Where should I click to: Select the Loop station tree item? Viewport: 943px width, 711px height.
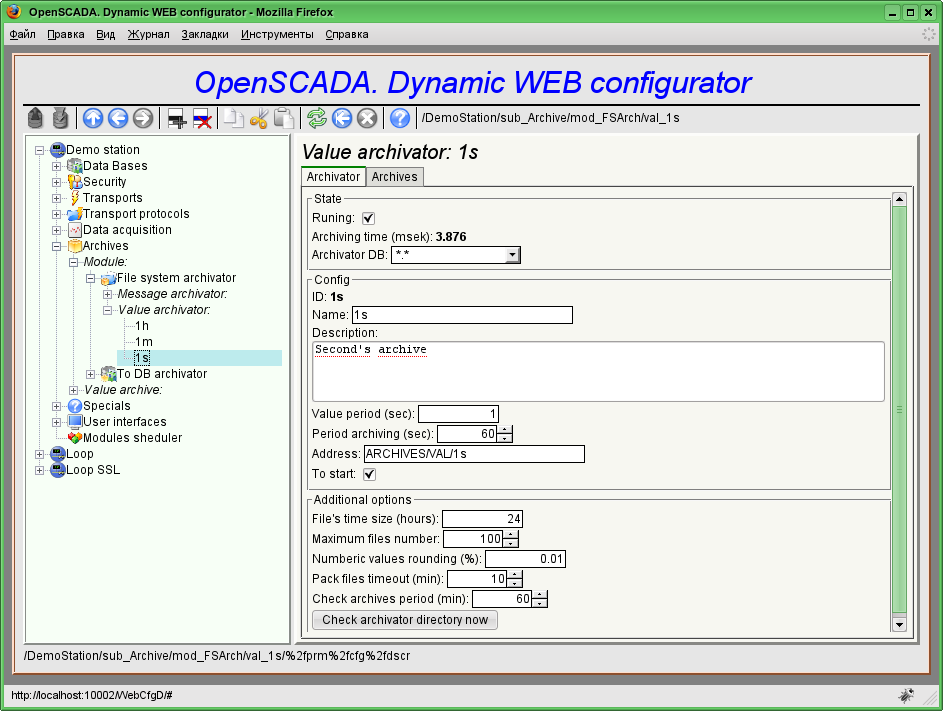[79, 454]
